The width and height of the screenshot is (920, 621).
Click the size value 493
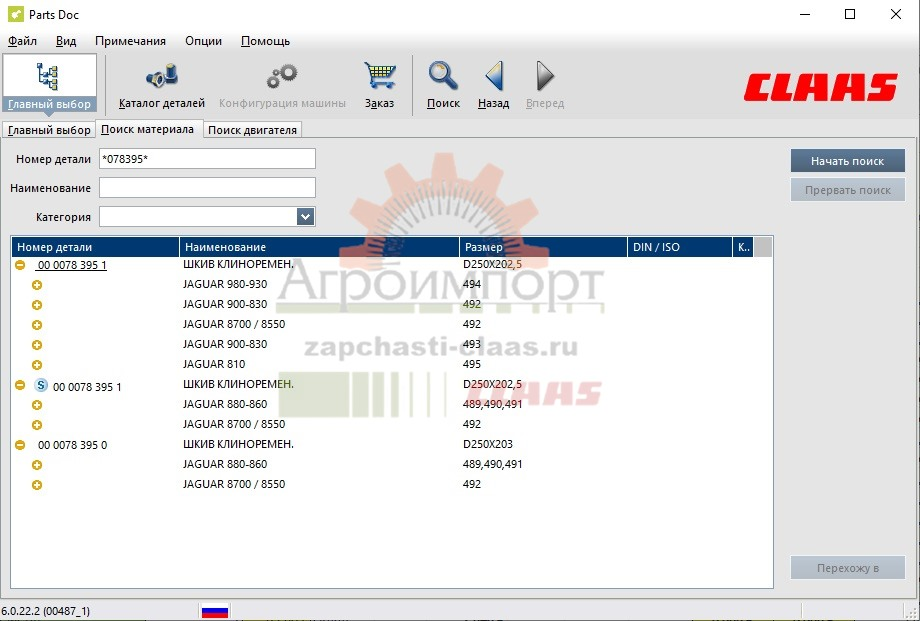pyautogui.click(x=472, y=344)
